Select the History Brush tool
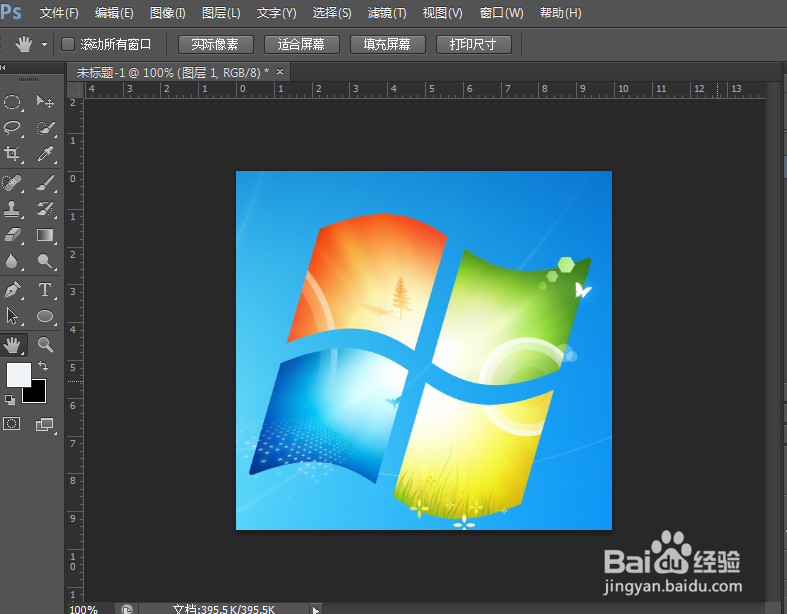The image size is (787, 614). pyautogui.click(x=45, y=208)
